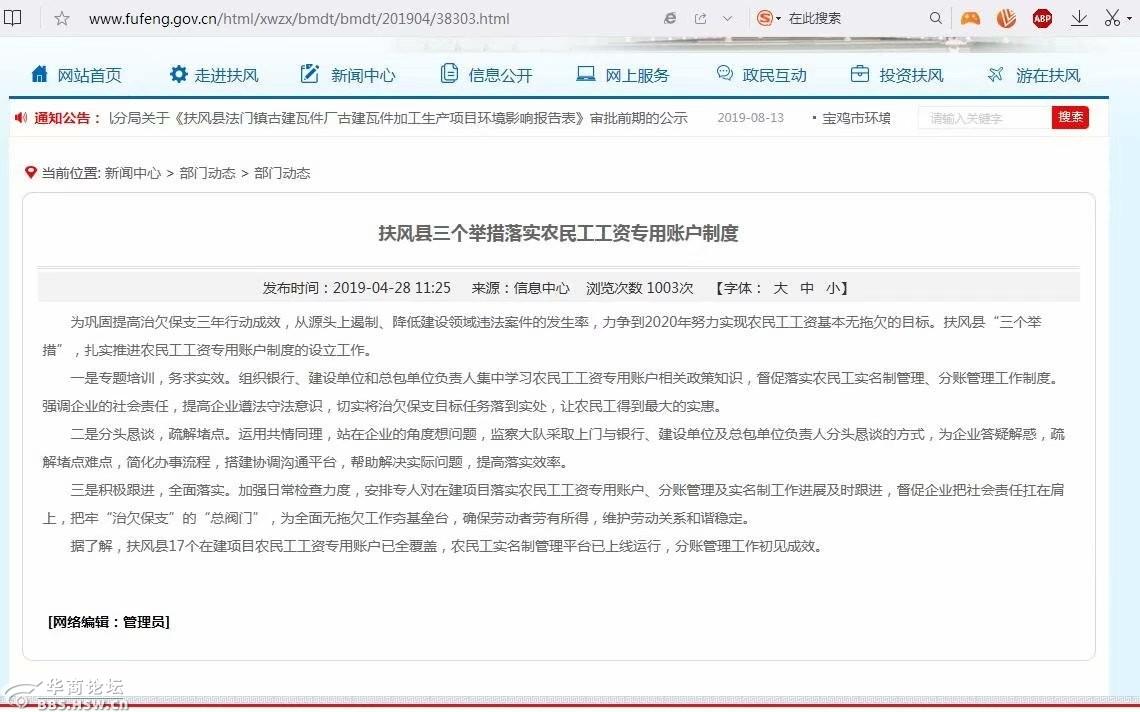This screenshot has height=712, width=1140.
Task: Click the article title 扶风县三个举措落实农民工工资专用账户制度
Action: [x=558, y=233]
